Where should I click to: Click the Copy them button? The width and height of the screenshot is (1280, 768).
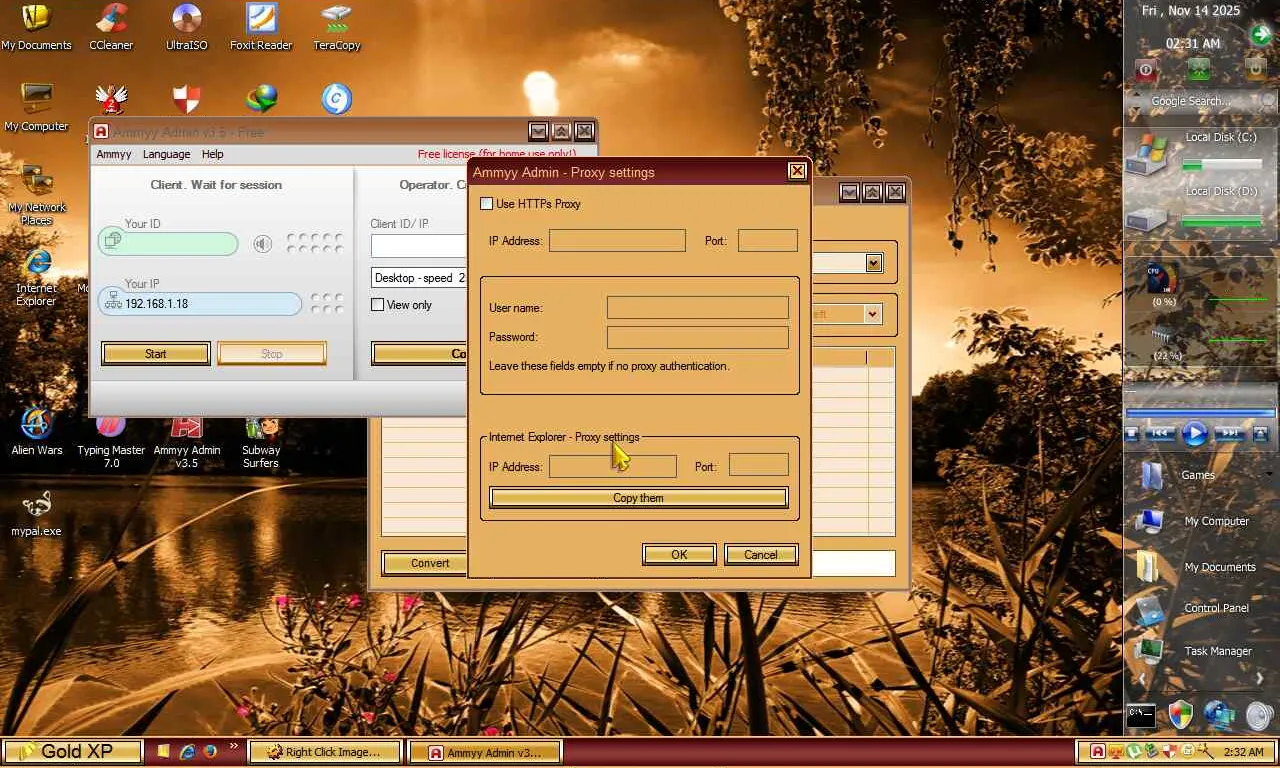[x=638, y=498]
